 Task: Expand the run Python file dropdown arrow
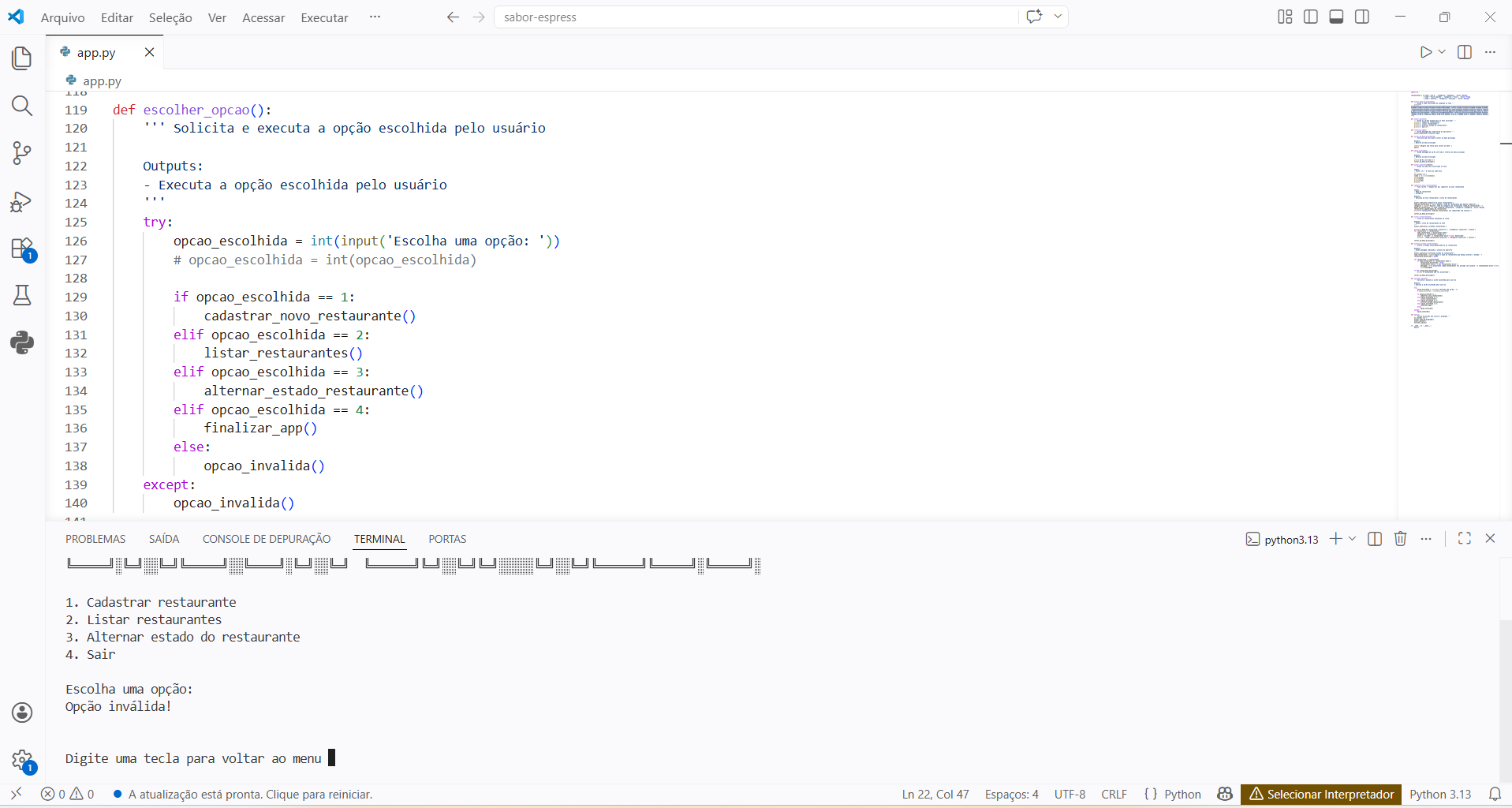[x=1442, y=52]
